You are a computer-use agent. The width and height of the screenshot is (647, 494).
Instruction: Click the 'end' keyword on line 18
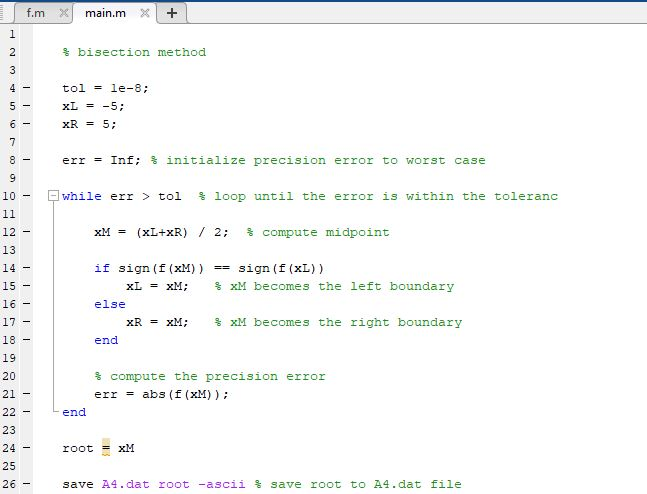click(x=106, y=340)
